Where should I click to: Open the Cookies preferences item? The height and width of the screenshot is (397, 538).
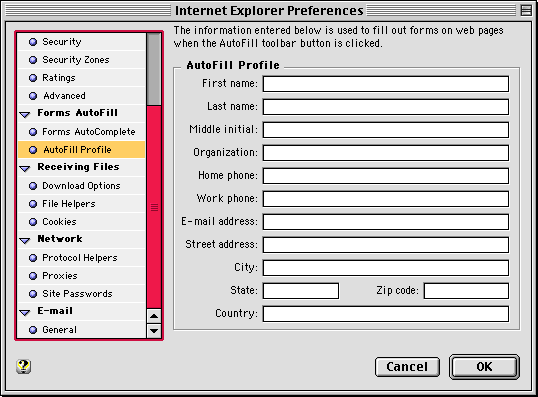82,222
